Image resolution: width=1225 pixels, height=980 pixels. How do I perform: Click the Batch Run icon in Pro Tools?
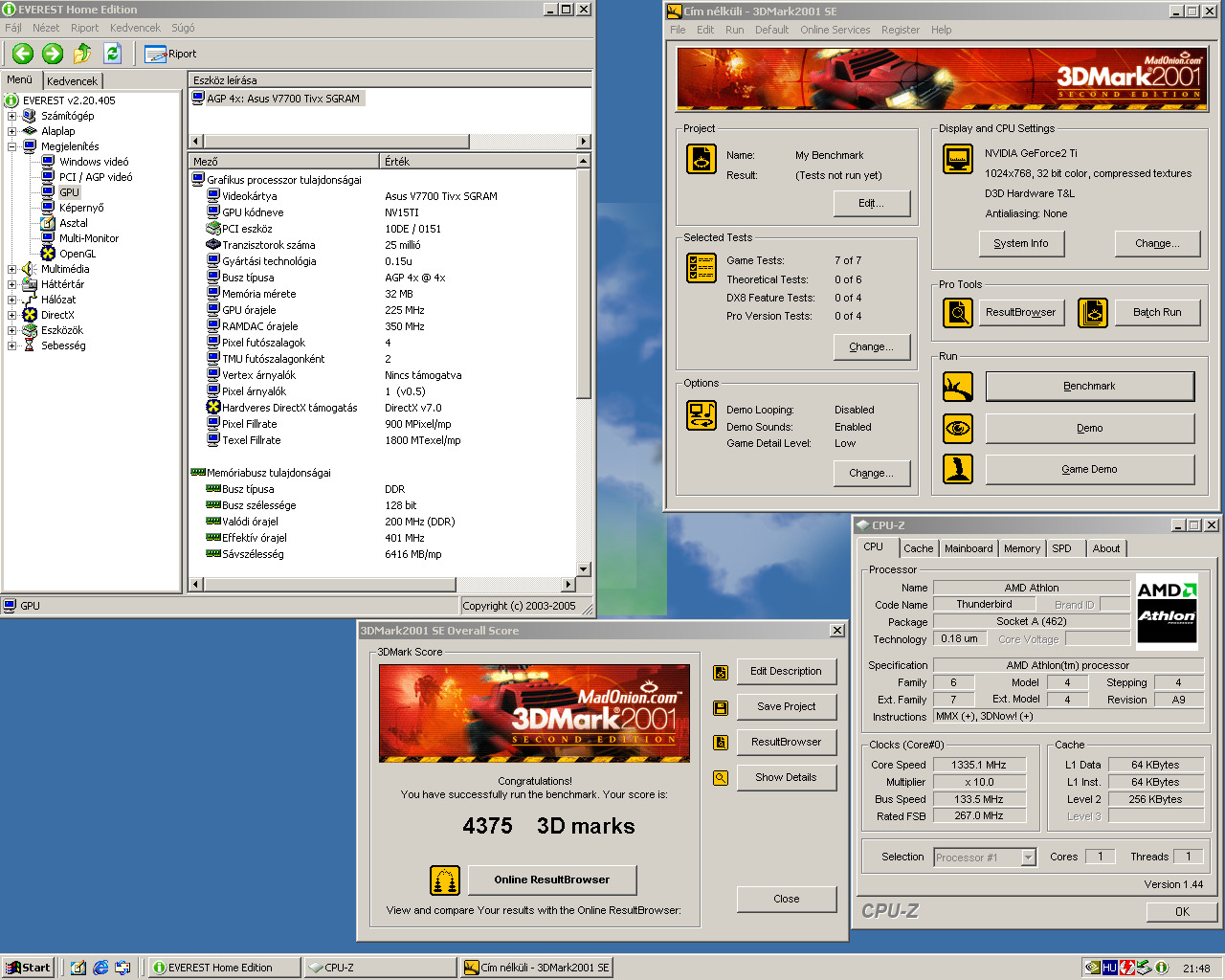click(x=1092, y=312)
